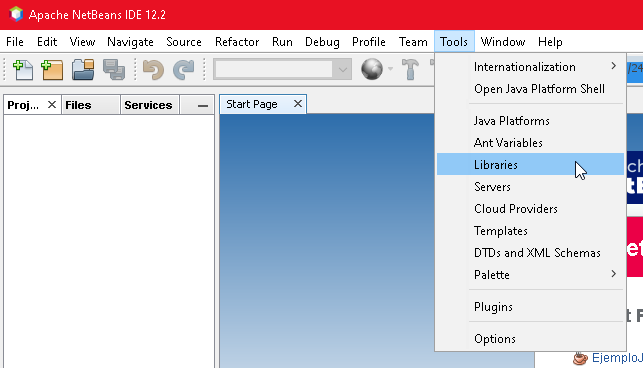Close the open Tools menu

pyautogui.click(x=454, y=42)
